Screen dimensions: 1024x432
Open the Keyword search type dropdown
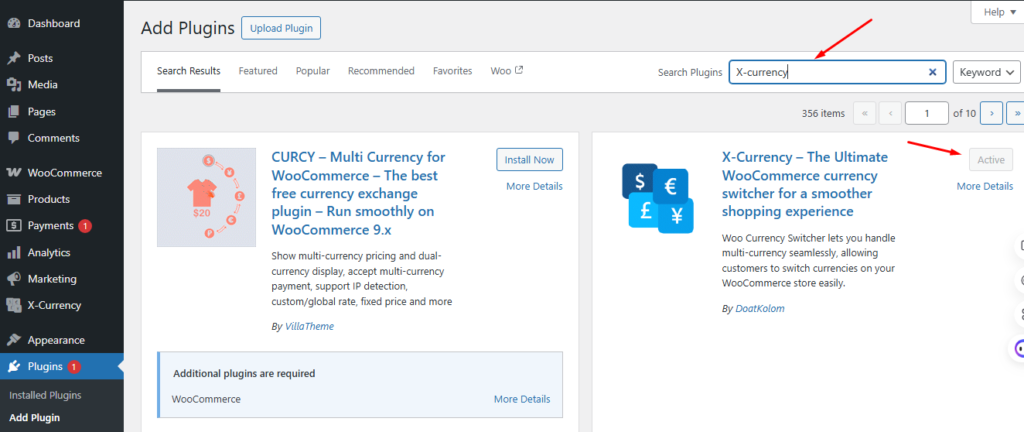pos(987,72)
